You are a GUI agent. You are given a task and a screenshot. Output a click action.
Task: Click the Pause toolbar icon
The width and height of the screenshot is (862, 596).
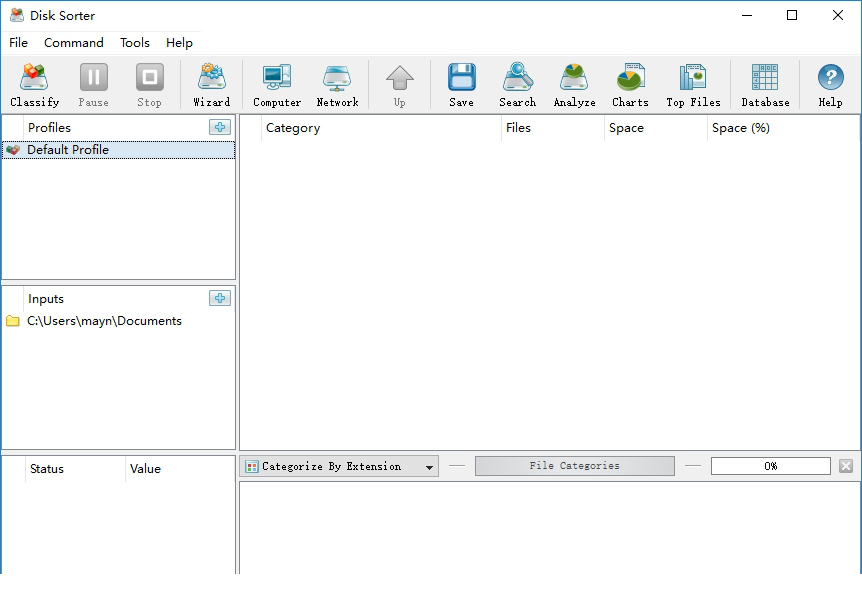click(93, 85)
